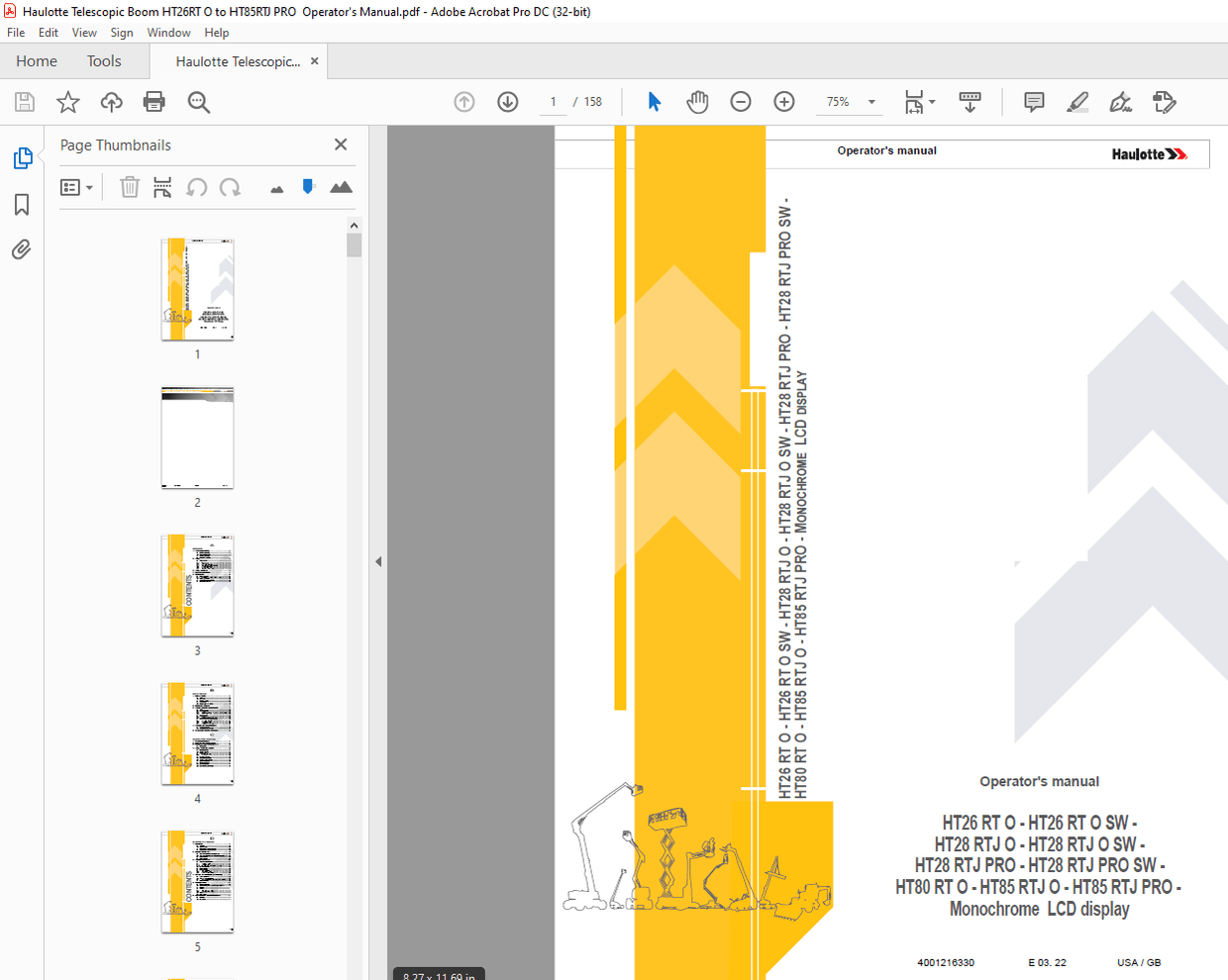Share the file via Adobe cloud
Image resolution: width=1228 pixels, height=980 pixels.
coord(111,101)
